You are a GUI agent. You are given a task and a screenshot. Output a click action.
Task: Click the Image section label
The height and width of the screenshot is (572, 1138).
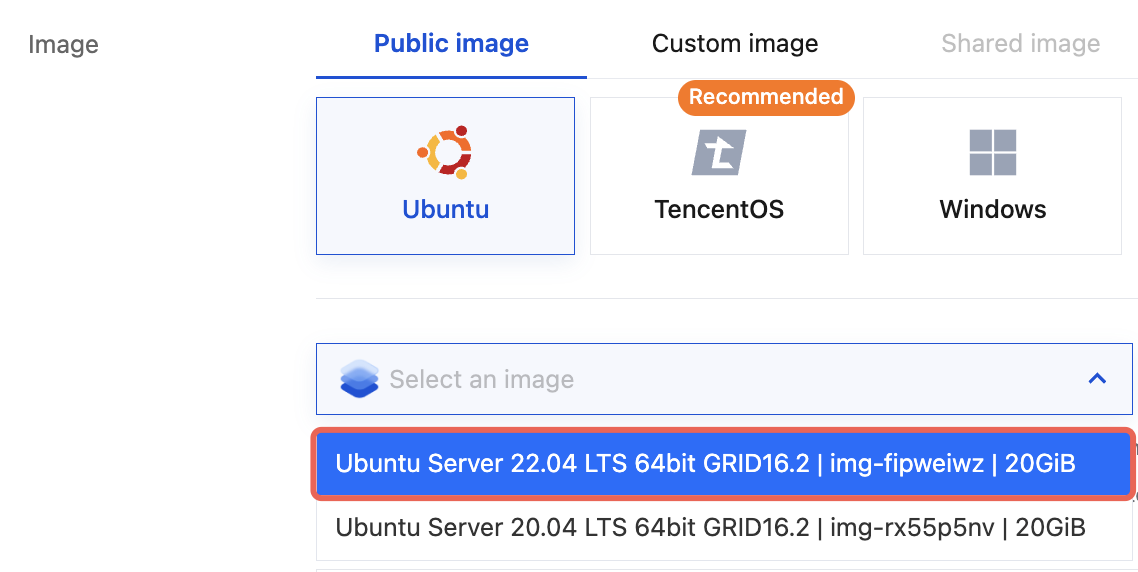tap(63, 45)
